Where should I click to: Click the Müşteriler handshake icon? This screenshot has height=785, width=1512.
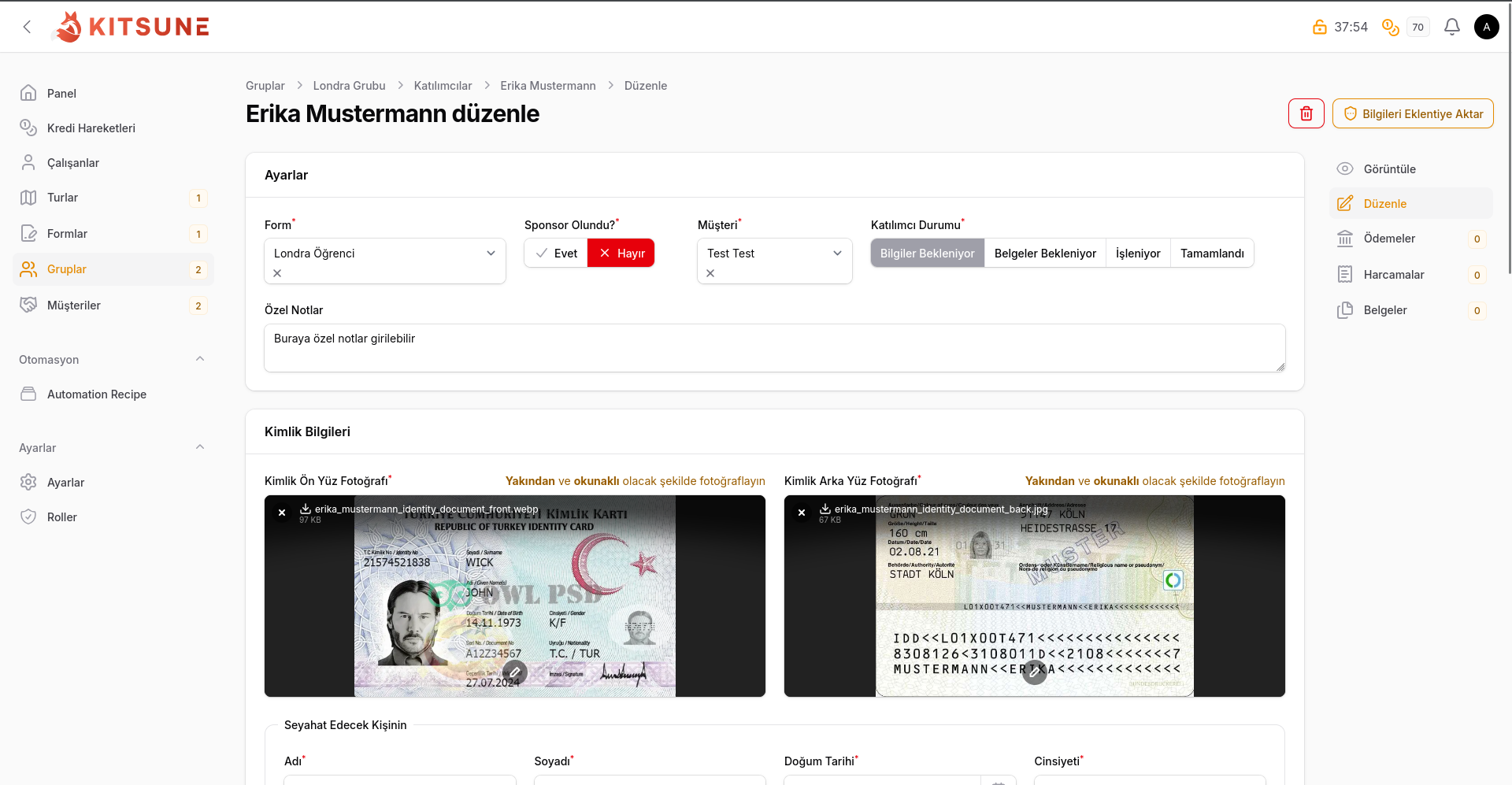28,305
